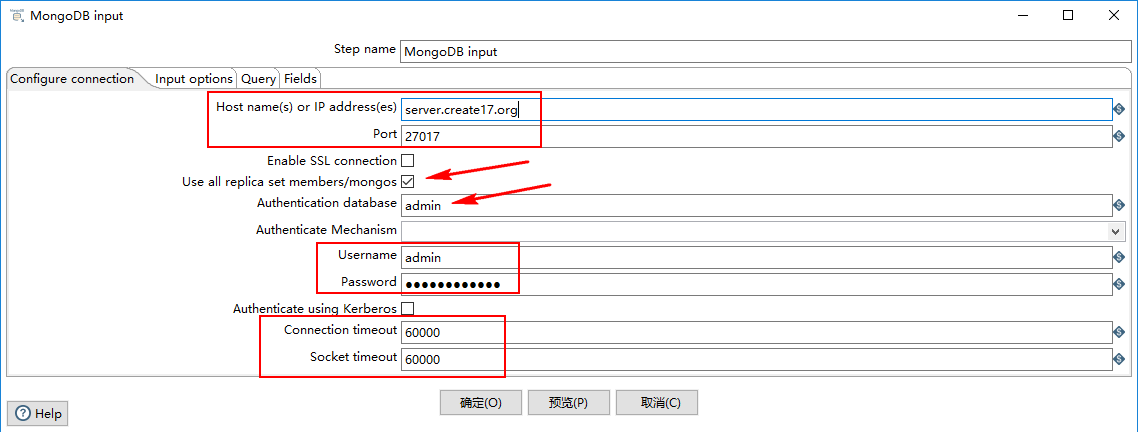Click variable icon beside Password field
The width and height of the screenshot is (1138, 432).
(x=1118, y=284)
